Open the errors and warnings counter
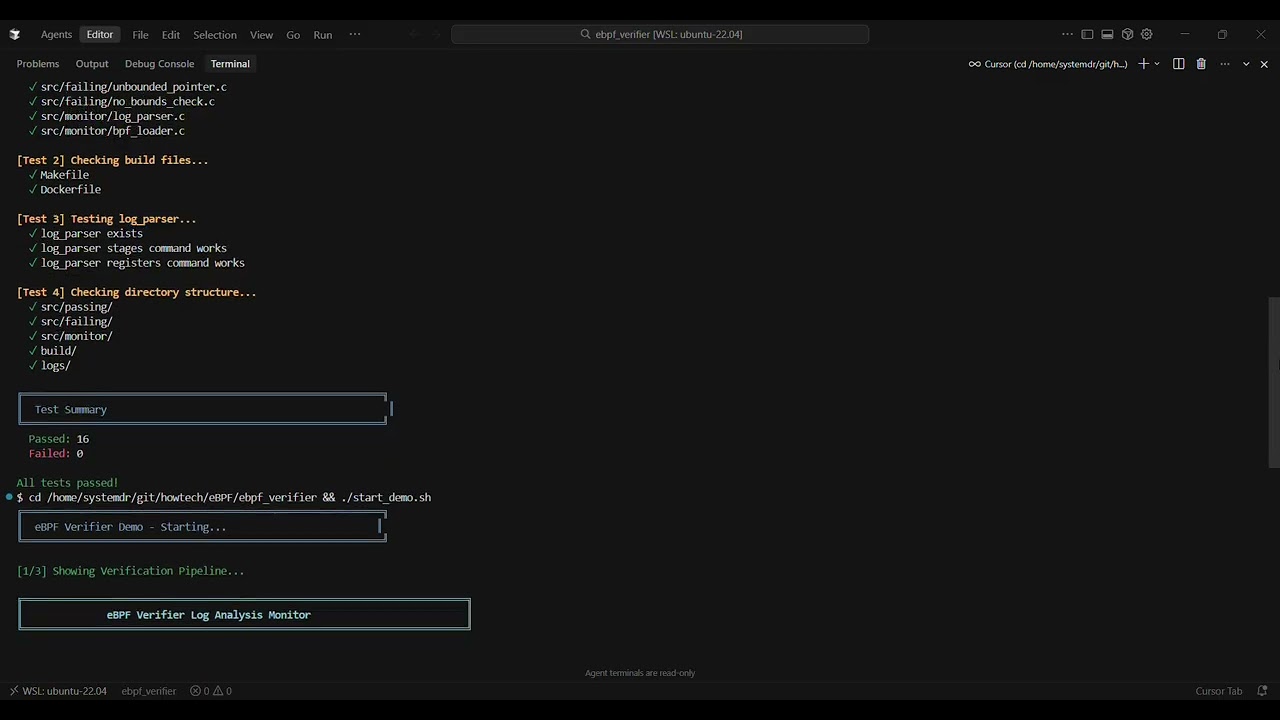The image size is (1280, 720). pos(211,691)
